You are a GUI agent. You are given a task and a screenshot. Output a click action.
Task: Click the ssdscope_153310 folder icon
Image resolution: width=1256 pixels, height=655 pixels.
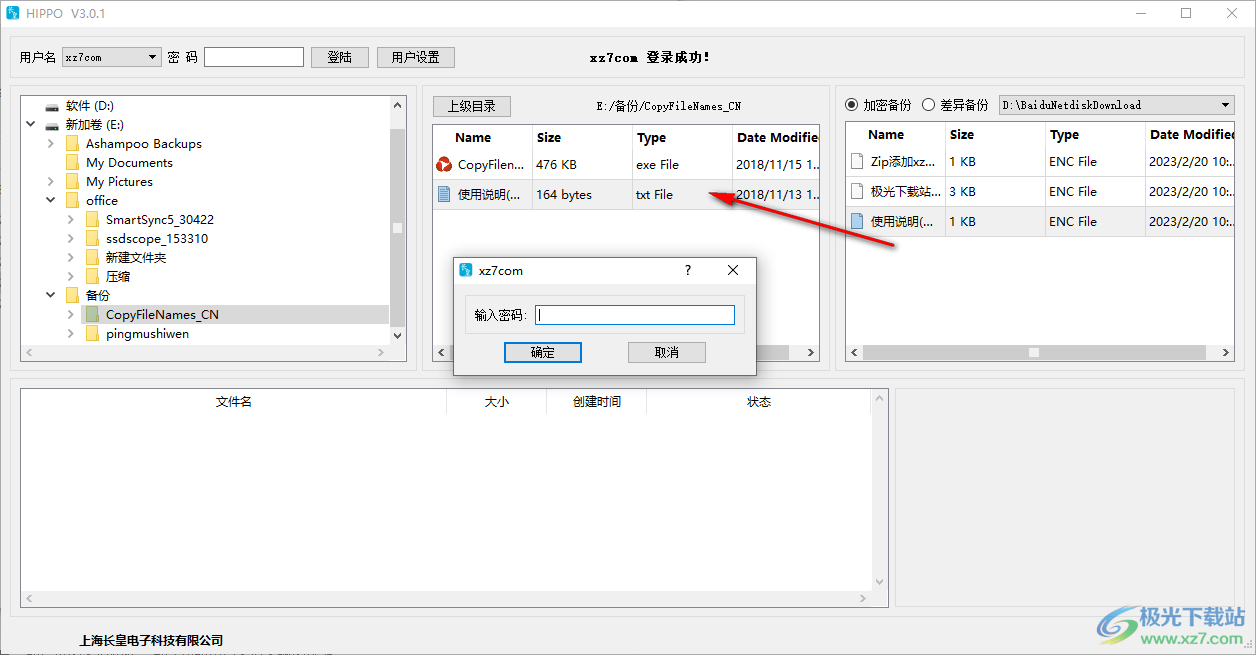(x=92, y=239)
